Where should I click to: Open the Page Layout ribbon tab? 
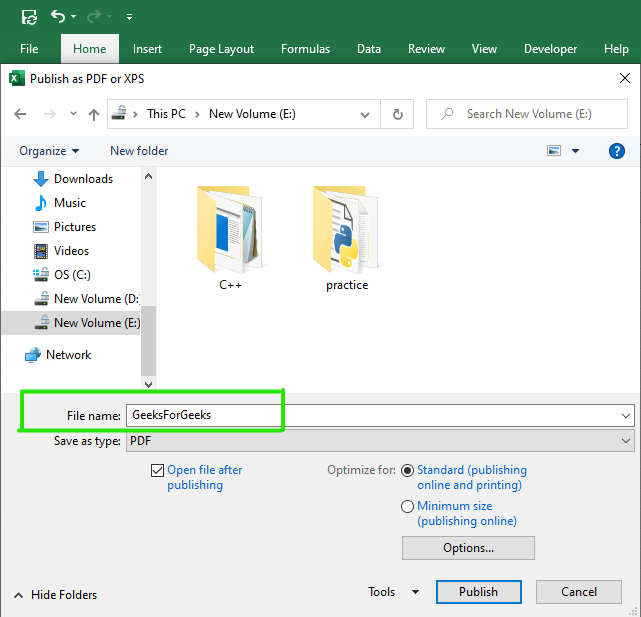221,49
